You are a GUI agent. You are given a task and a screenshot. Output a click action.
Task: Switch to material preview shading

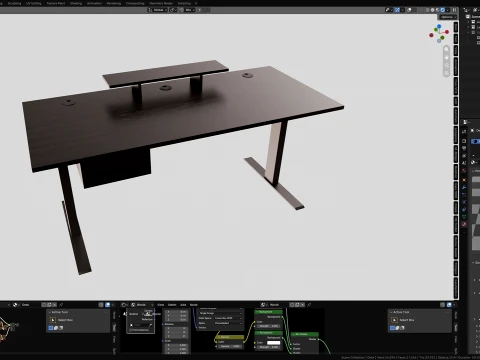(437, 10)
